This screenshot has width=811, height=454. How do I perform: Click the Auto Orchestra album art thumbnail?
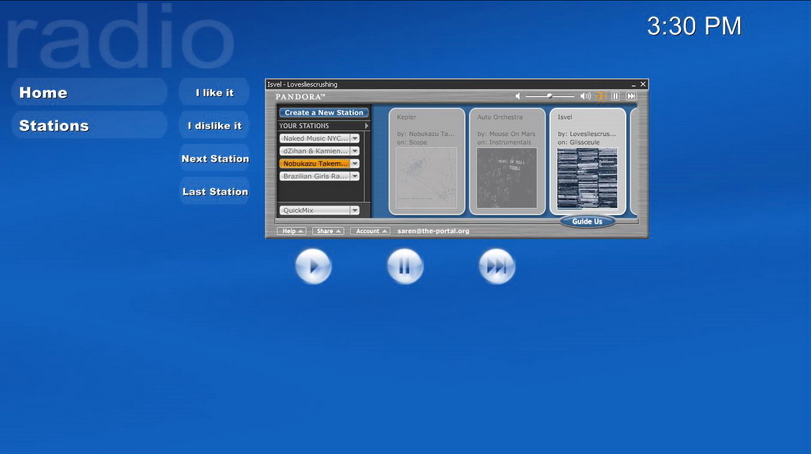507,178
